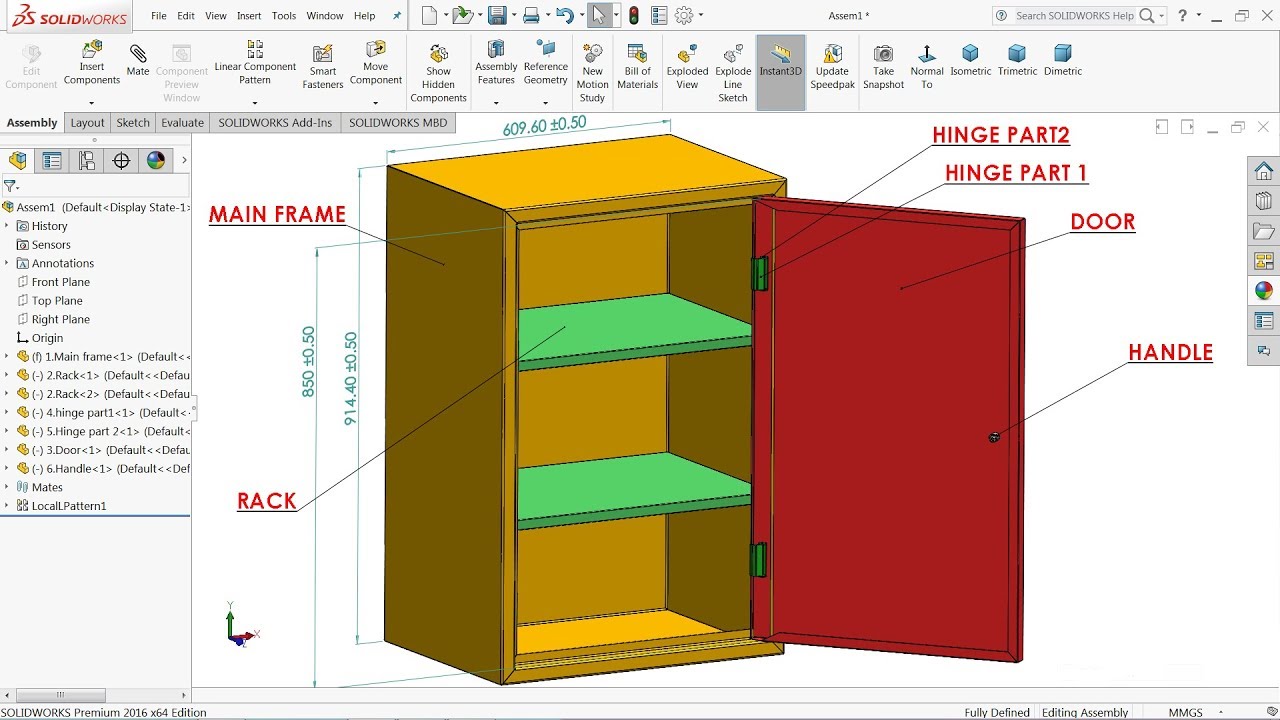This screenshot has height=720, width=1280.
Task: Expand the Mates folder
Action: click(x=7, y=487)
